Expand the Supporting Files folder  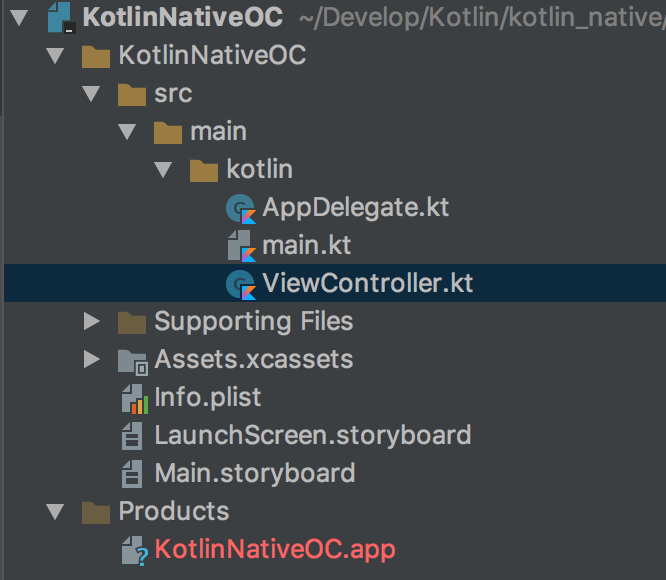coord(92,321)
